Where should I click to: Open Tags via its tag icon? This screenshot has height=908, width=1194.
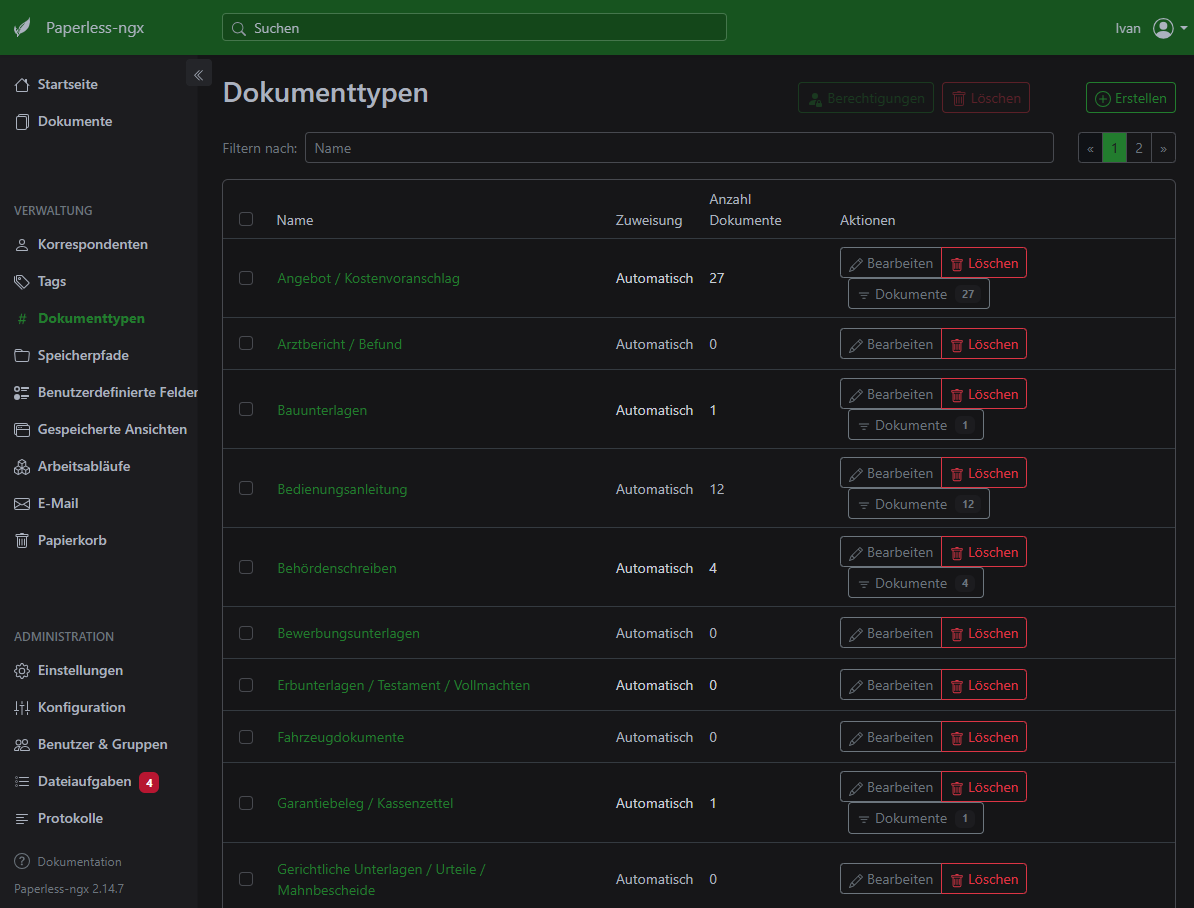21,281
